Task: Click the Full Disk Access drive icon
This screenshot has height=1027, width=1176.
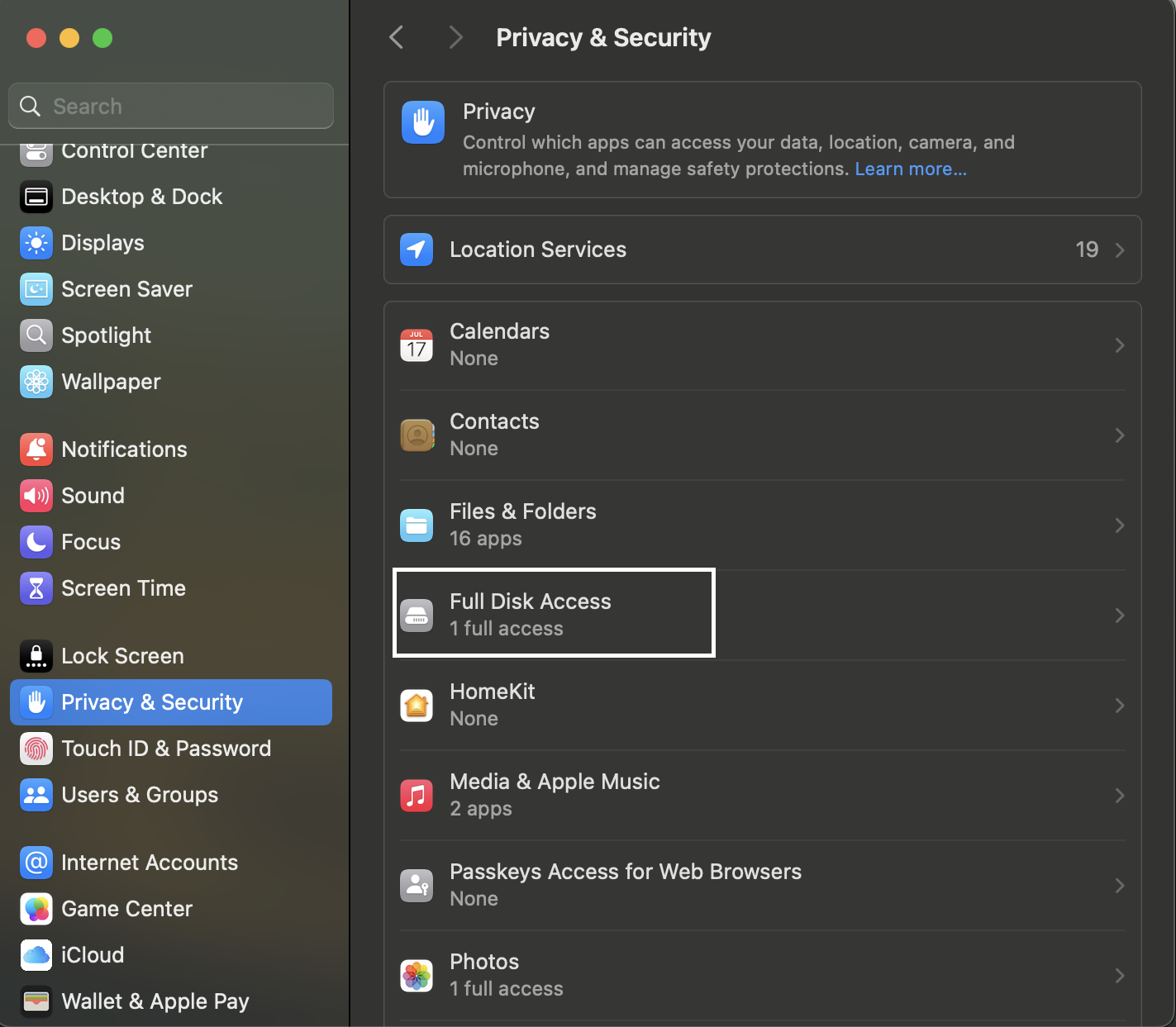Action: [x=417, y=616]
